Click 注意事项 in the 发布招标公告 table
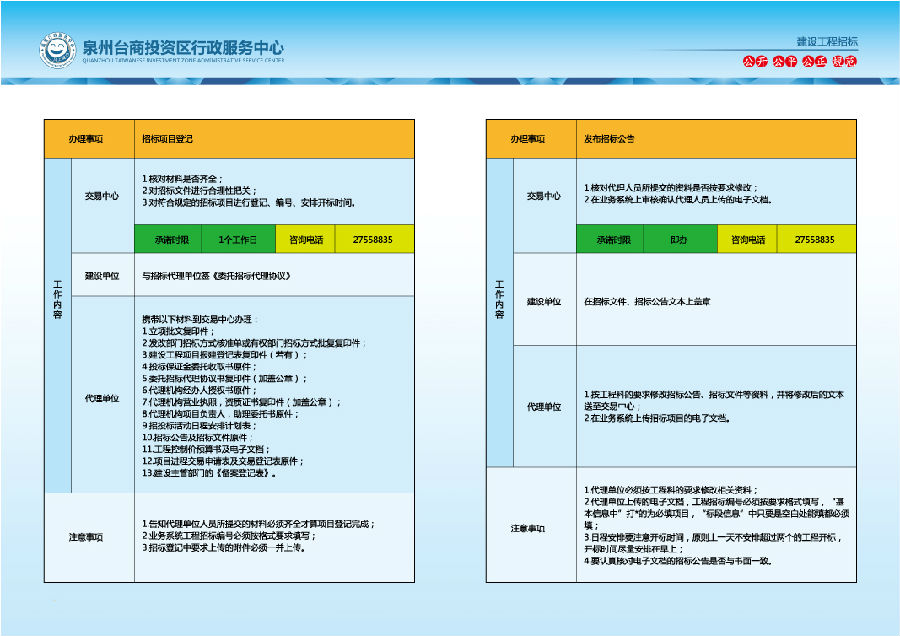 click(x=528, y=528)
